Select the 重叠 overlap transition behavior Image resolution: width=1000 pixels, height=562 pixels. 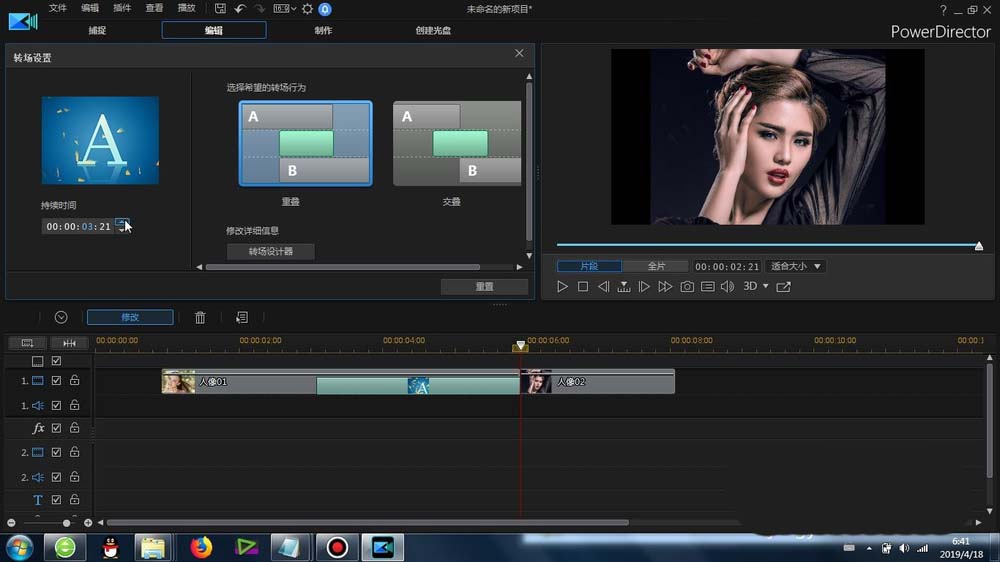[x=305, y=144]
